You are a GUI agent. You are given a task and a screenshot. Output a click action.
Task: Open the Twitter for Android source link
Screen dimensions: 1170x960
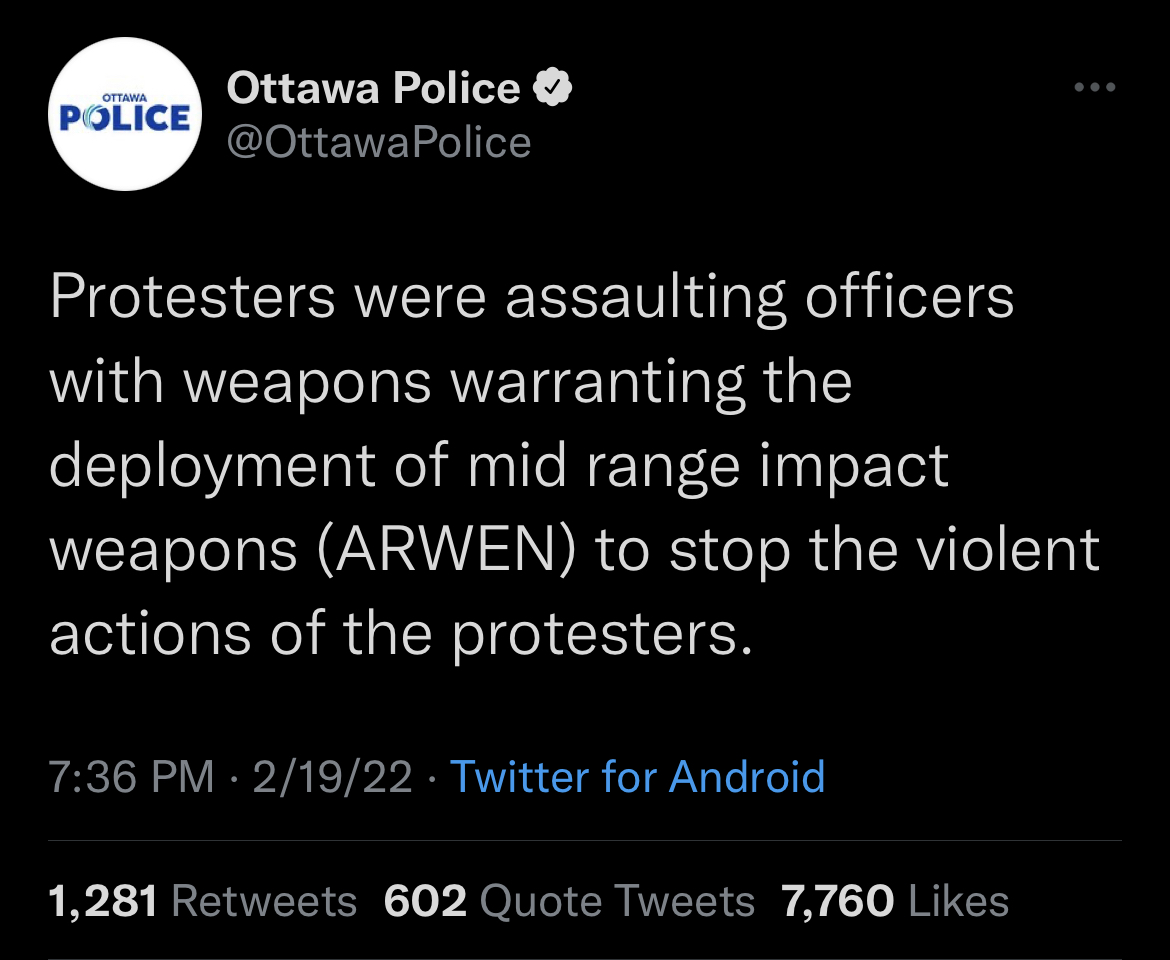[637, 777]
